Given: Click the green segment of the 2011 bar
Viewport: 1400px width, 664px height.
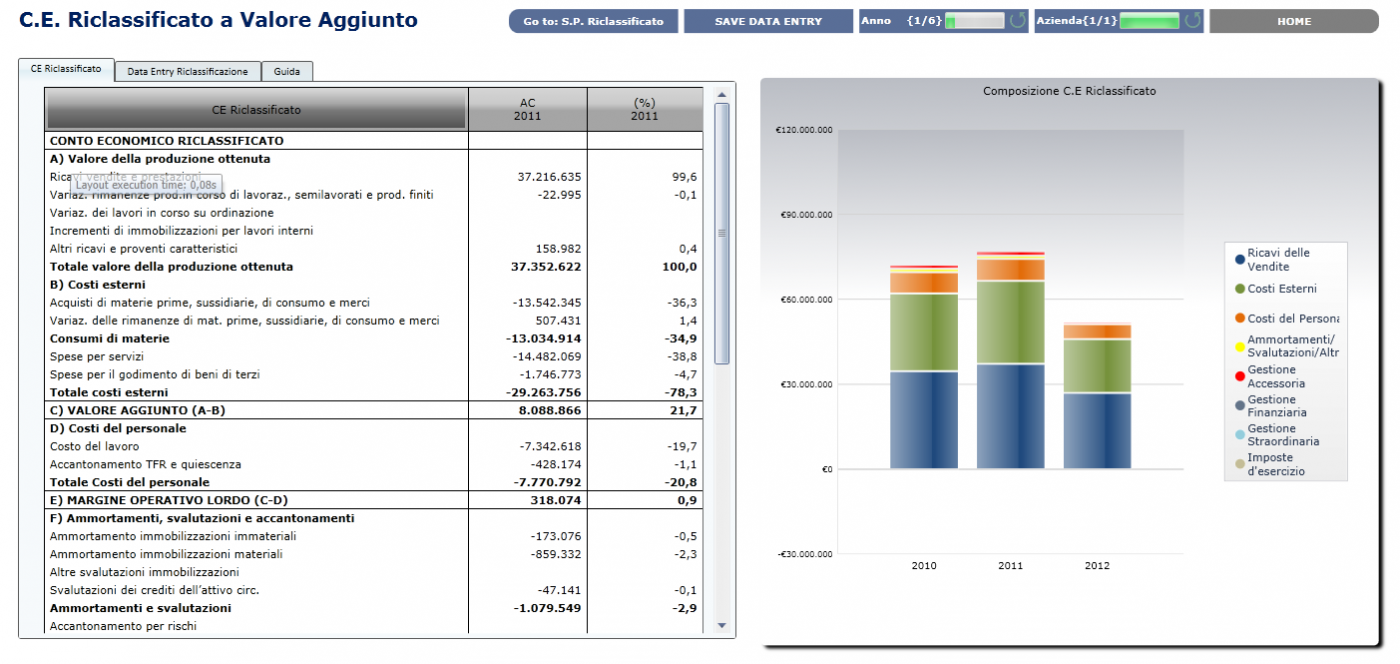Looking at the screenshot, I should [x=1011, y=322].
